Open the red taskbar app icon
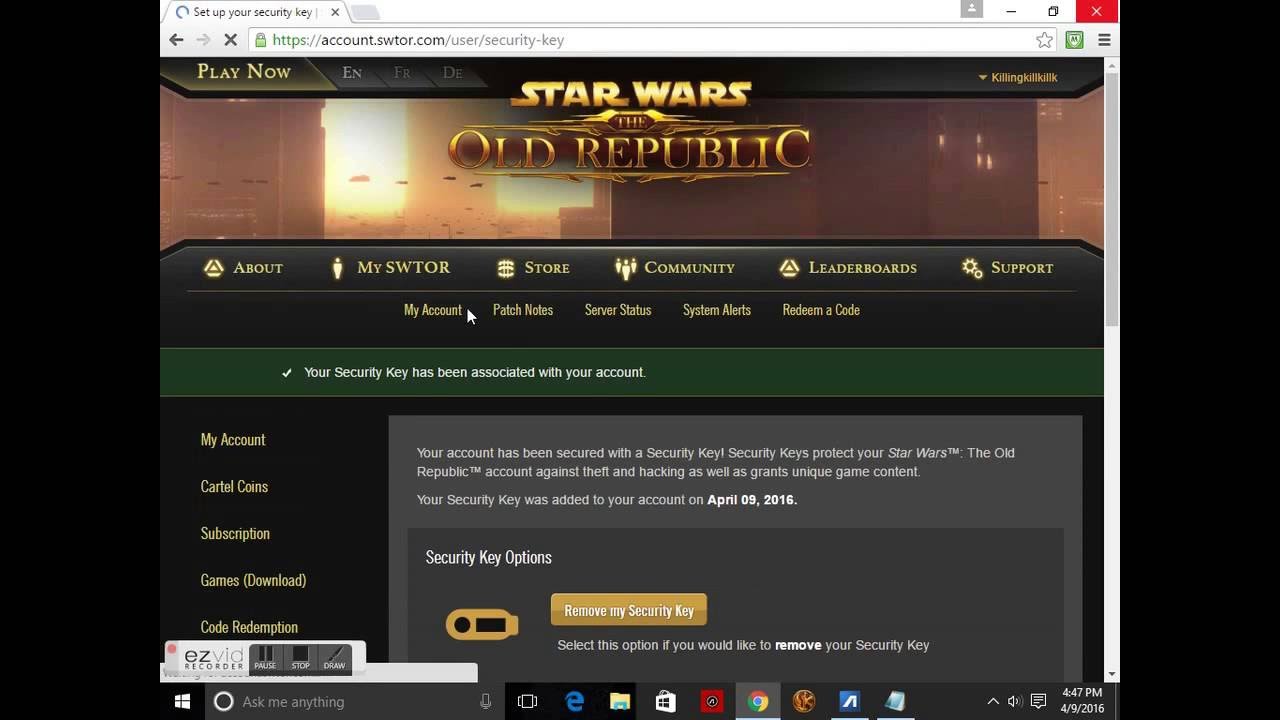Screen dimensions: 1280x720 tap(712, 702)
